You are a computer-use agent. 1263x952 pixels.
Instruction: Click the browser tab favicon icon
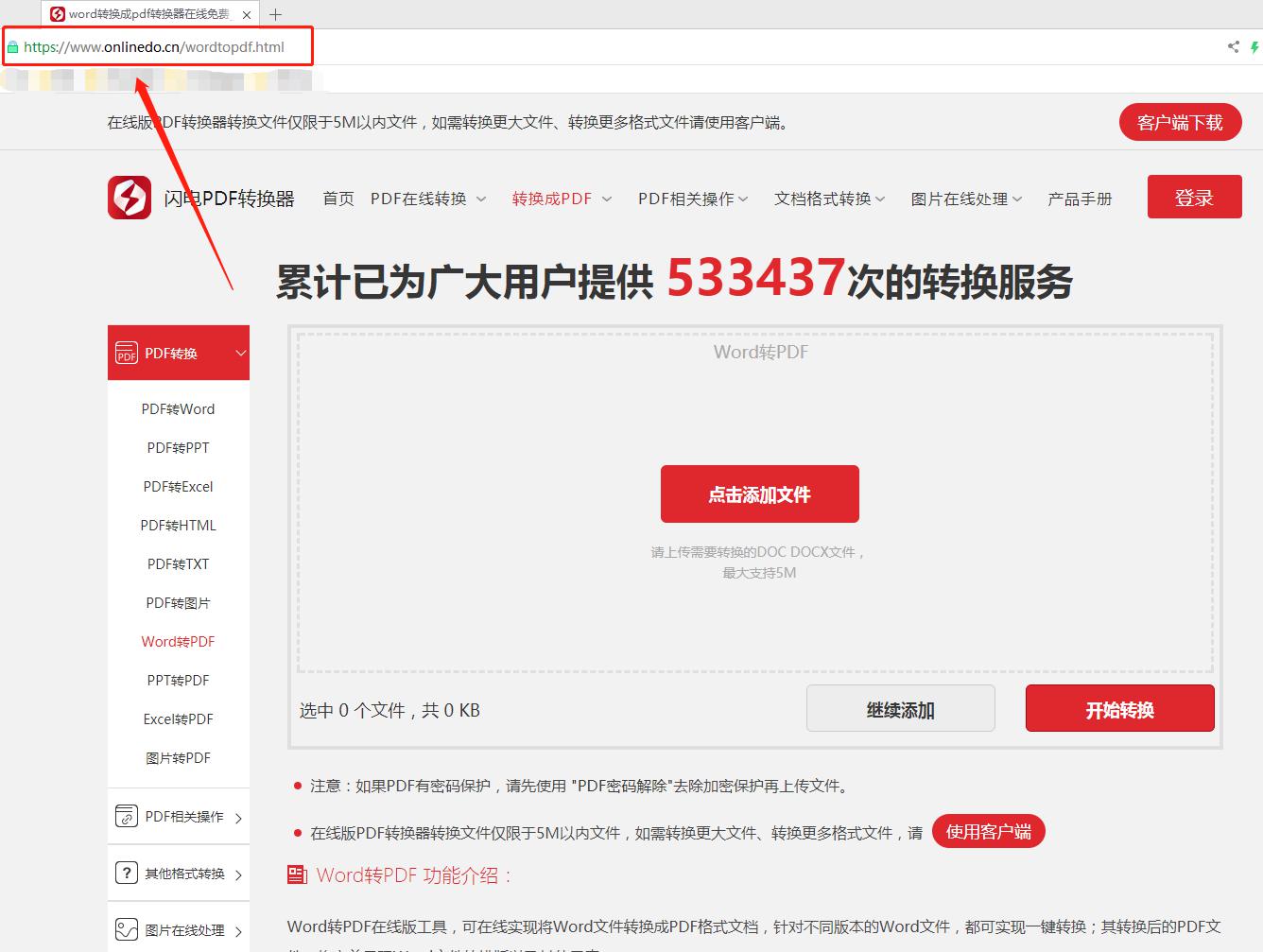point(58,14)
